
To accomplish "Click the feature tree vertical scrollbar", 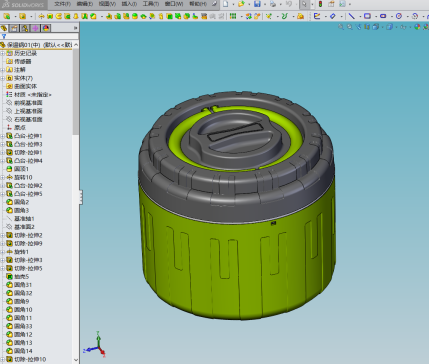I will (x=76, y=92).
